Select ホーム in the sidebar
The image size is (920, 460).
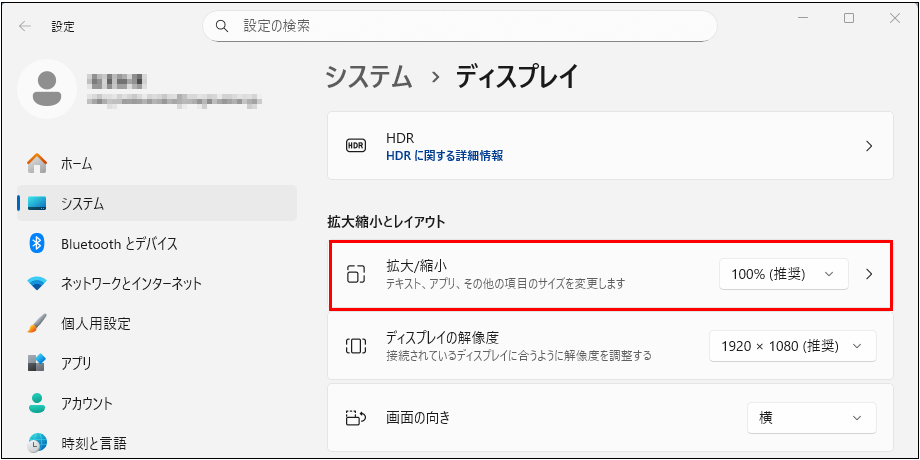76,163
